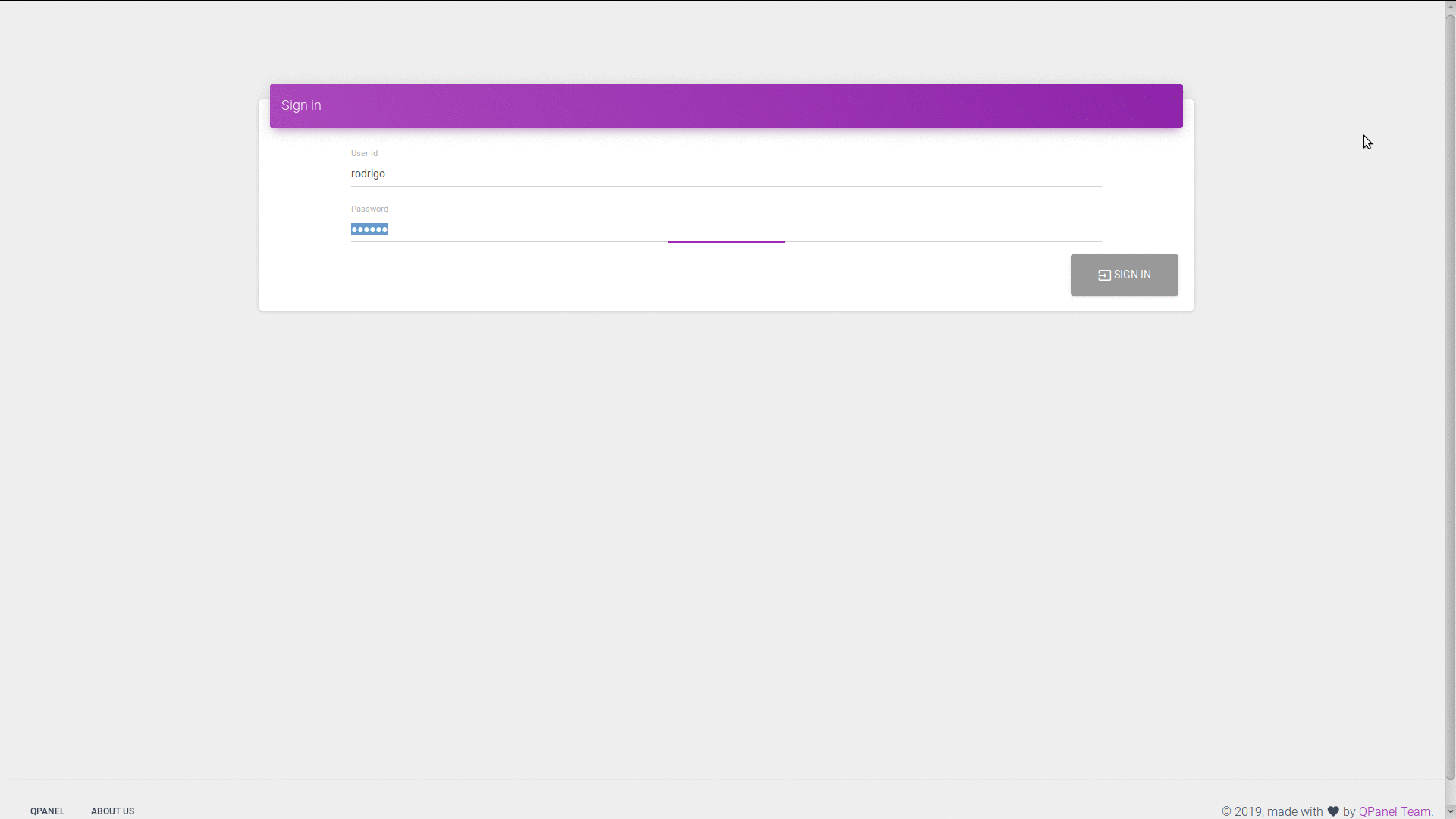Image resolution: width=1456 pixels, height=819 pixels.
Task: Click the 'User id' field label
Action: click(364, 153)
